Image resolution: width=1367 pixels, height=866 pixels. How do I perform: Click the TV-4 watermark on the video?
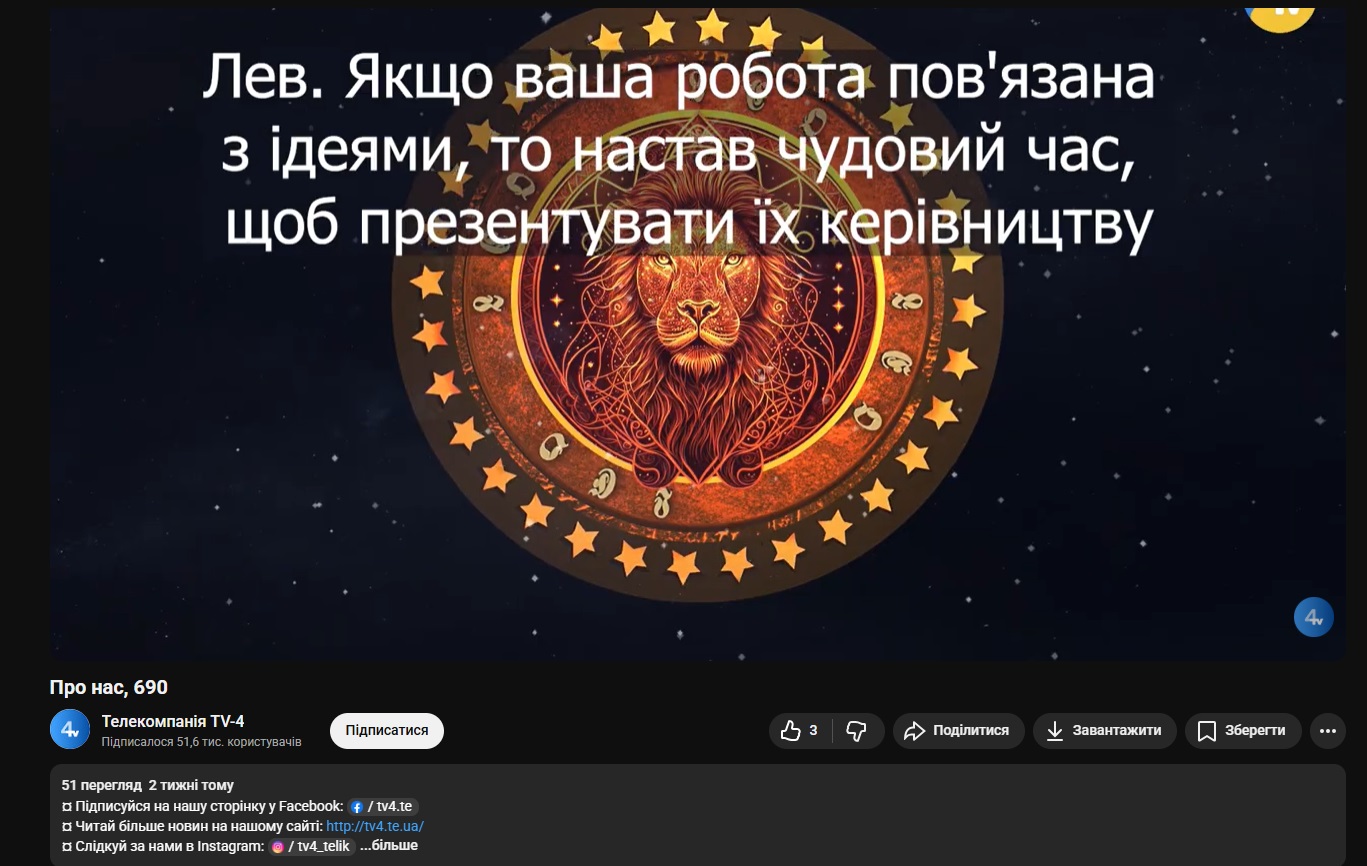(1313, 617)
